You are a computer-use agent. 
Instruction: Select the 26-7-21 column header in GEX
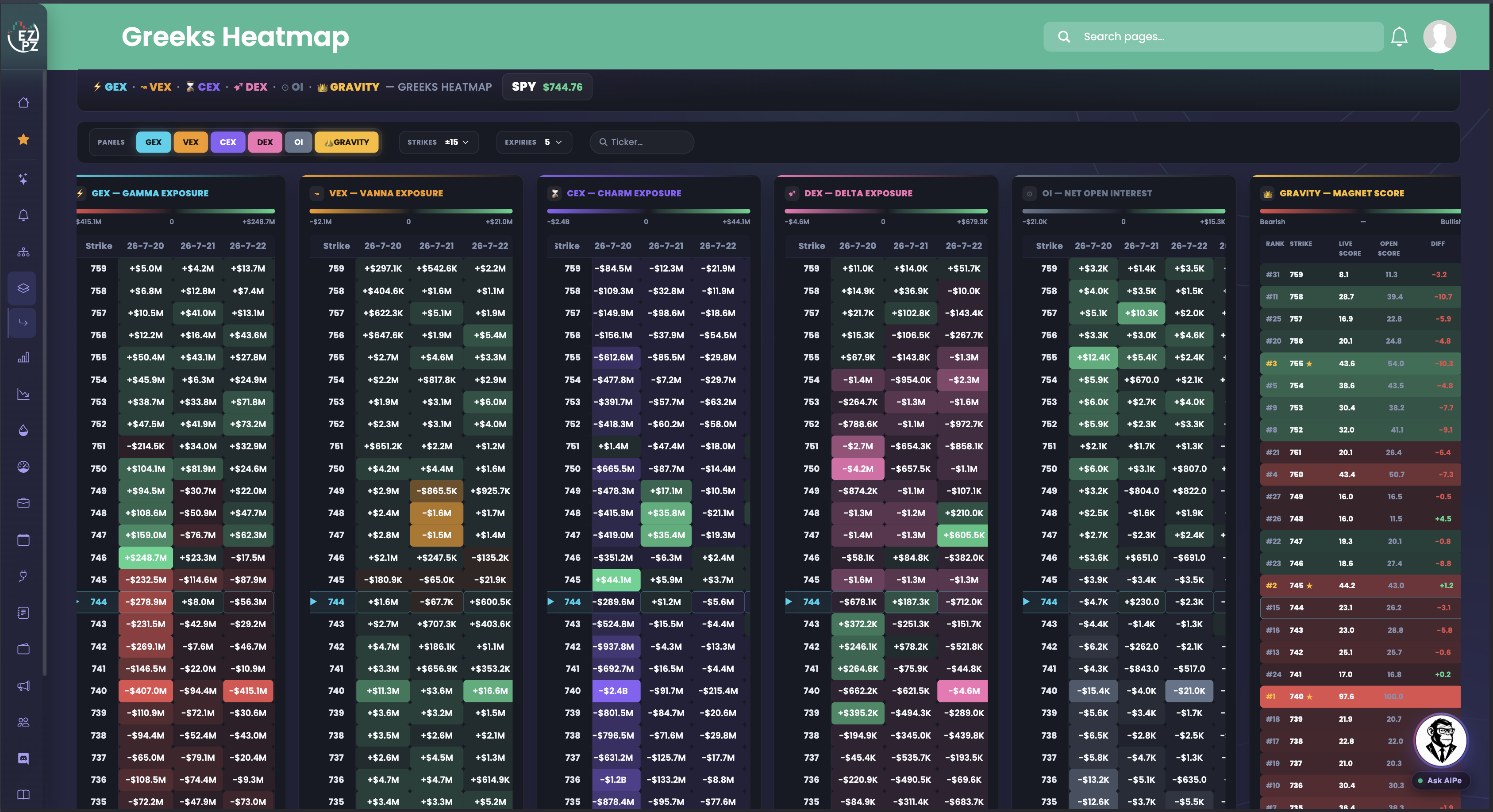click(198, 245)
